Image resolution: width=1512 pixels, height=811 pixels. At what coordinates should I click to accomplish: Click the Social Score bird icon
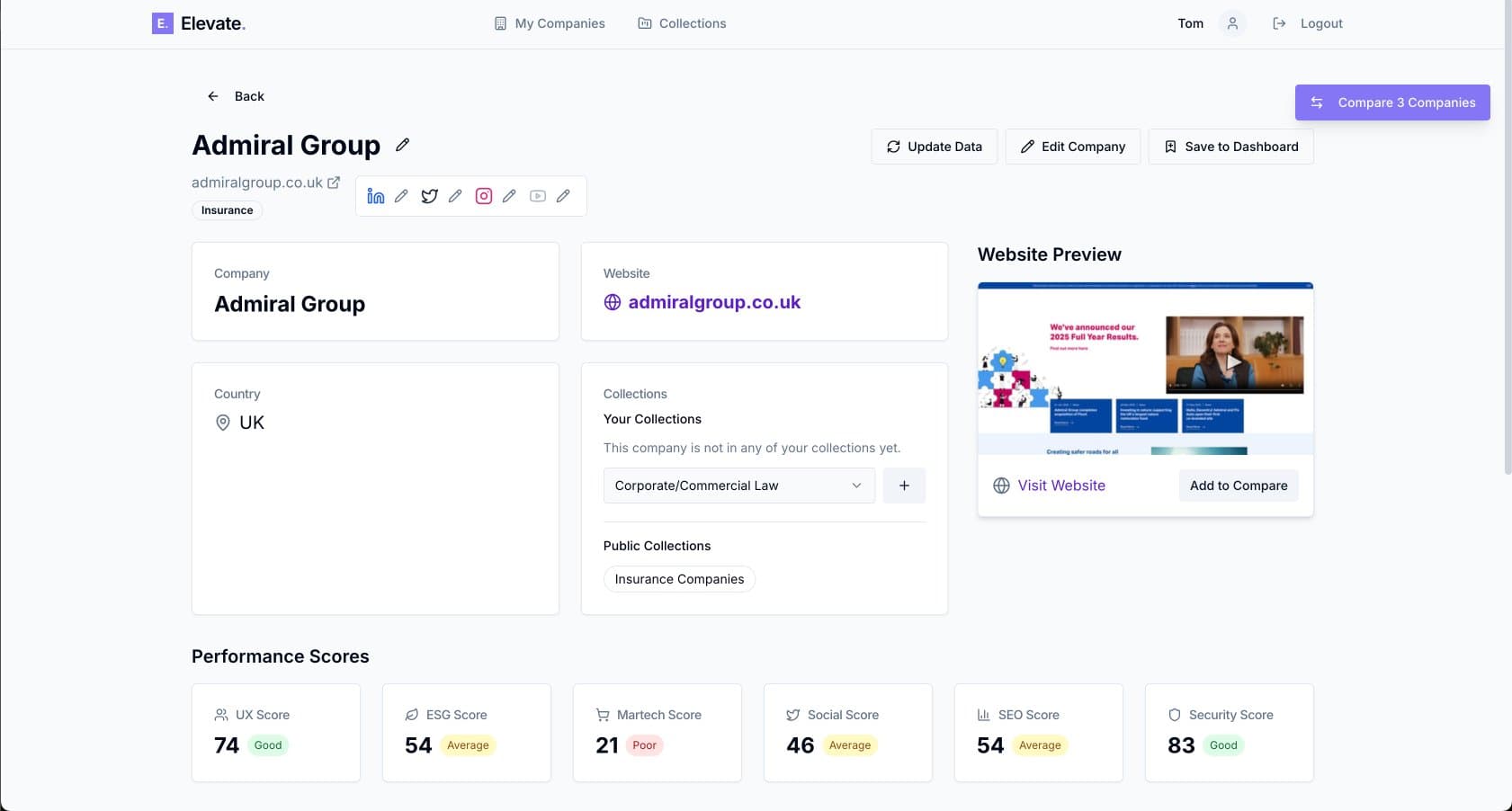point(793,715)
